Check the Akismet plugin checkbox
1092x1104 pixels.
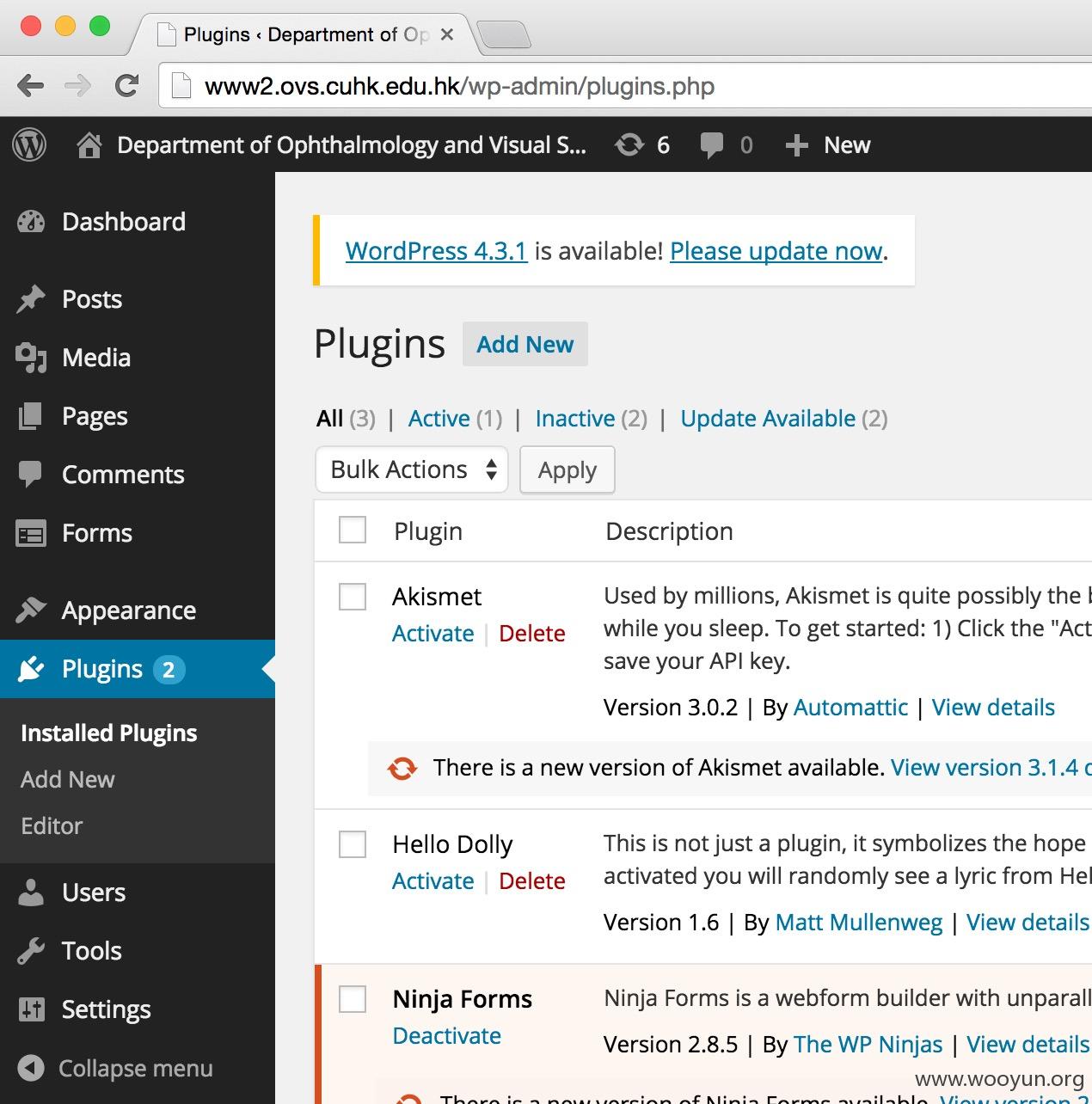(353, 597)
